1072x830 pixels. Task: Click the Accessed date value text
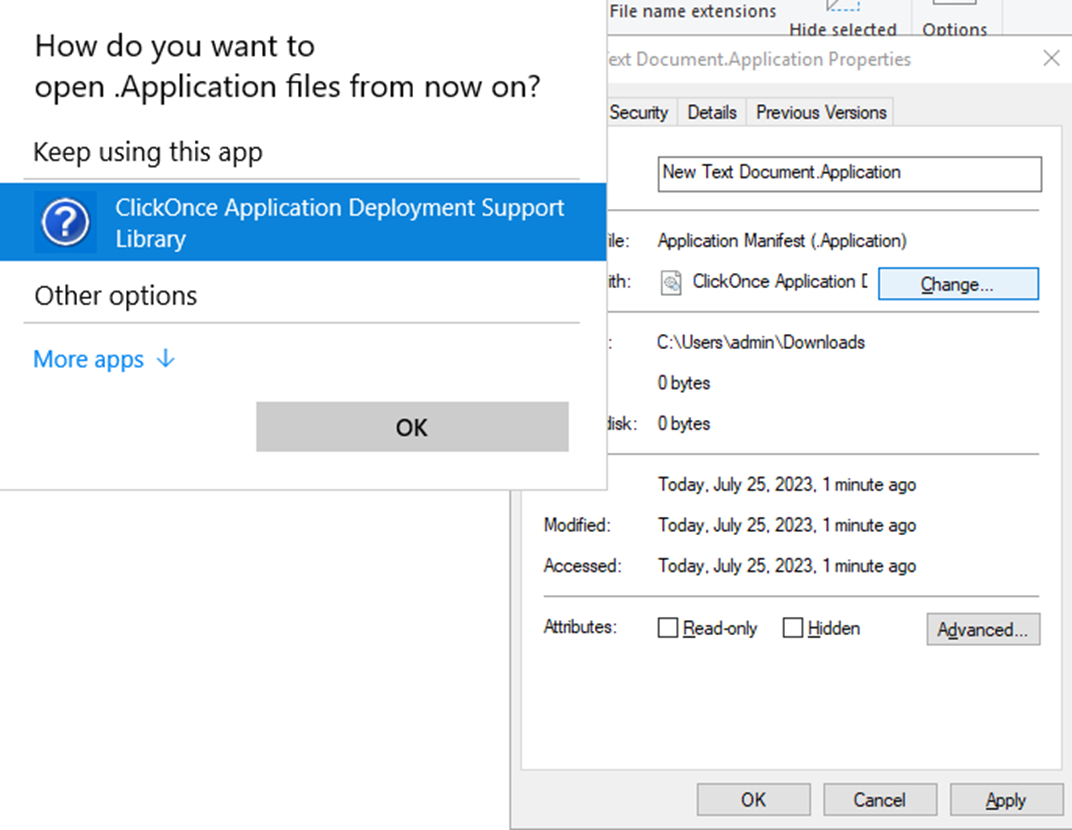point(787,565)
